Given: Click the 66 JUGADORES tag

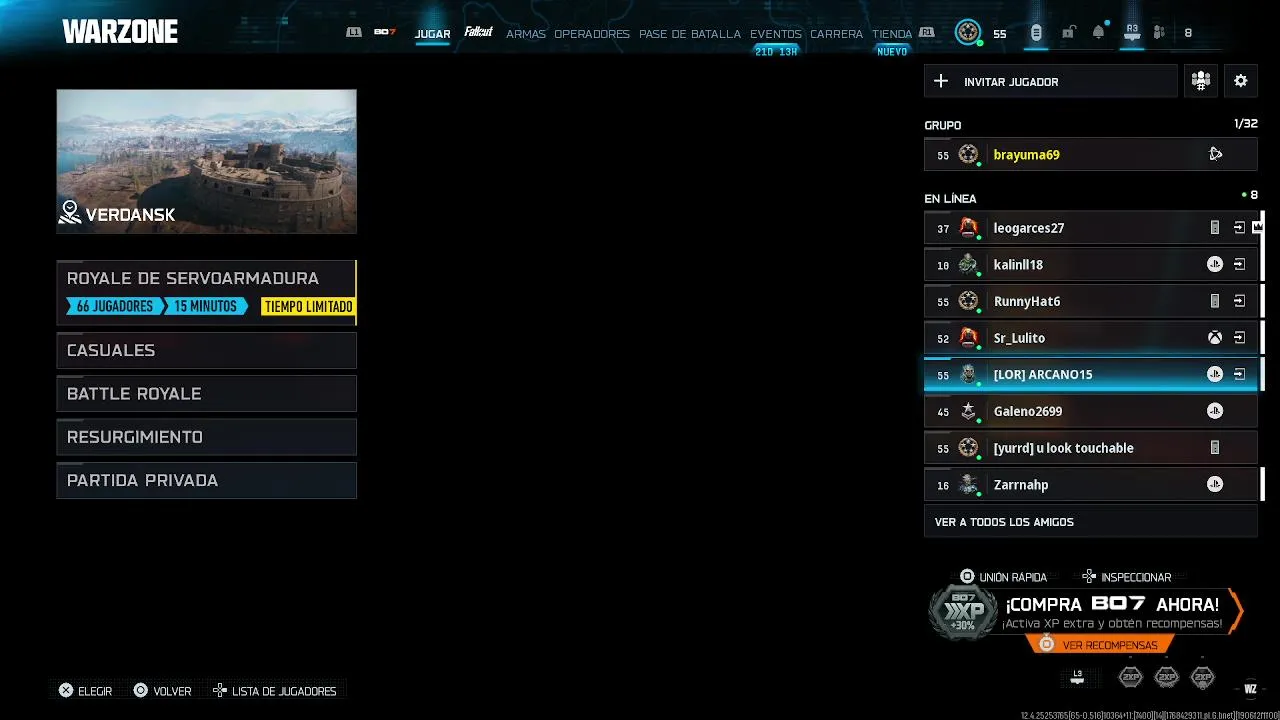Looking at the screenshot, I should [x=115, y=307].
